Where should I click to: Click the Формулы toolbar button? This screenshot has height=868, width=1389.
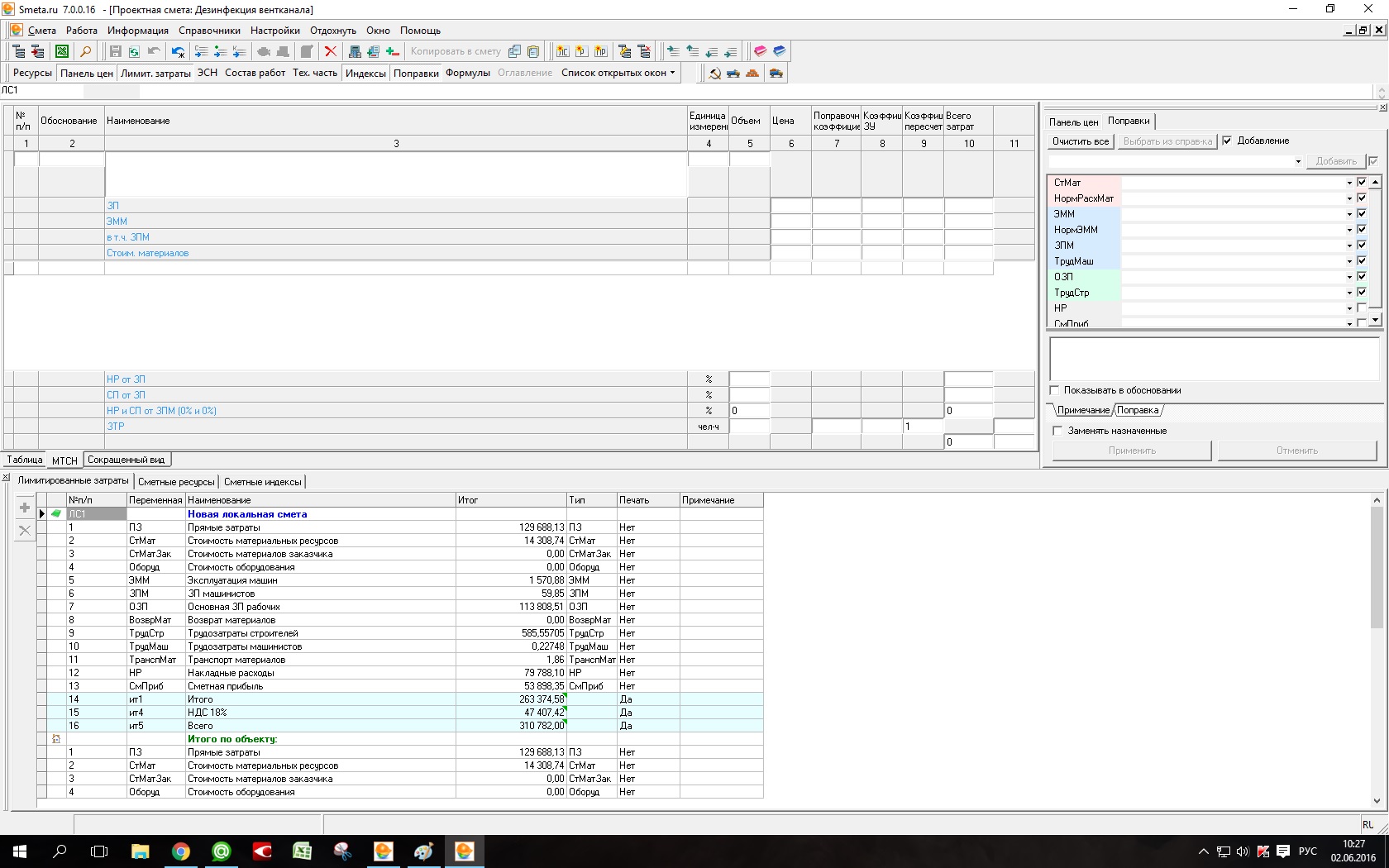coord(468,73)
